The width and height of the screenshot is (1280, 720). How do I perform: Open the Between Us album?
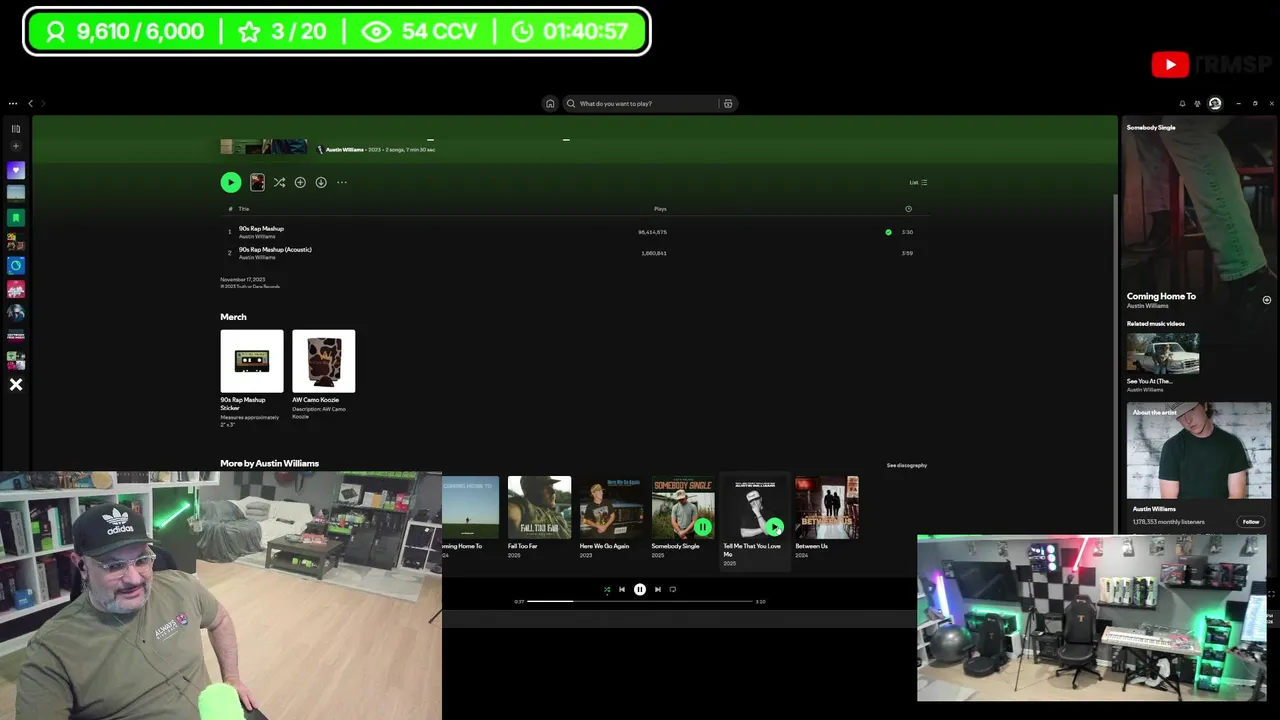(x=826, y=516)
